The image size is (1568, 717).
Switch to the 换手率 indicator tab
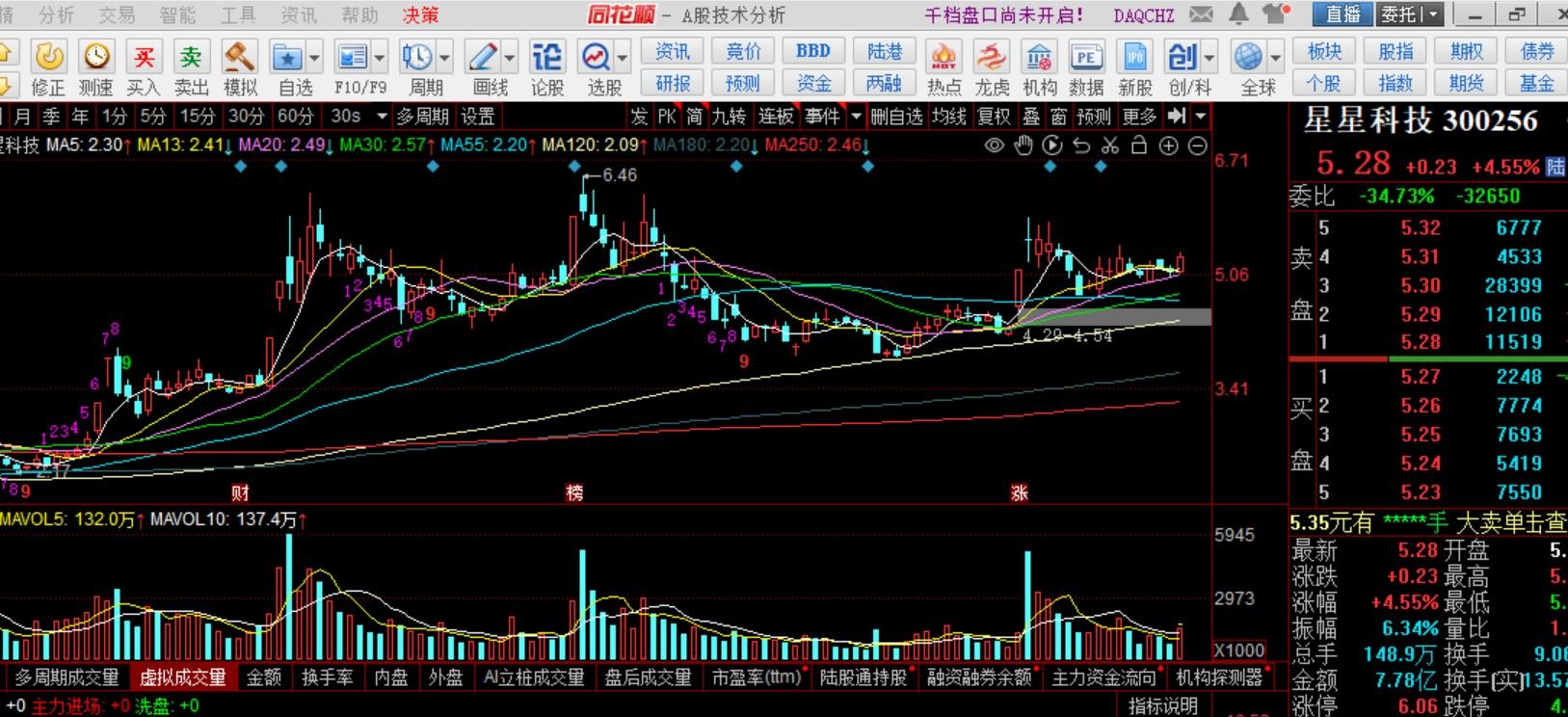pyautogui.click(x=327, y=677)
